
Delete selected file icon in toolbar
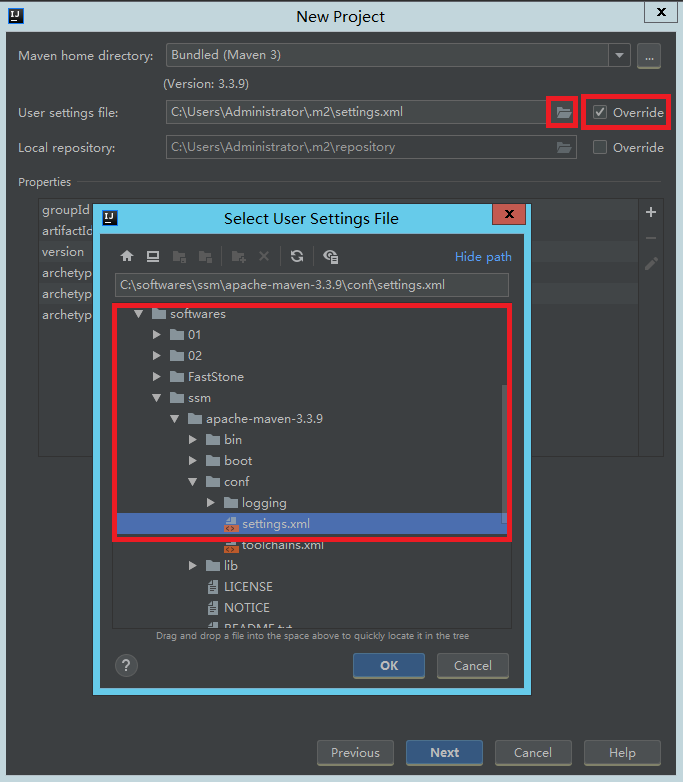[264, 256]
